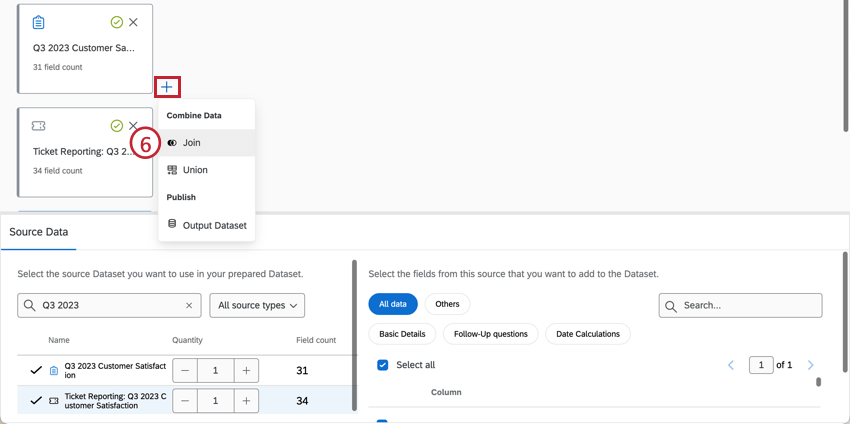Click field count value 31
This screenshot has height=424, width=850.
302,370
